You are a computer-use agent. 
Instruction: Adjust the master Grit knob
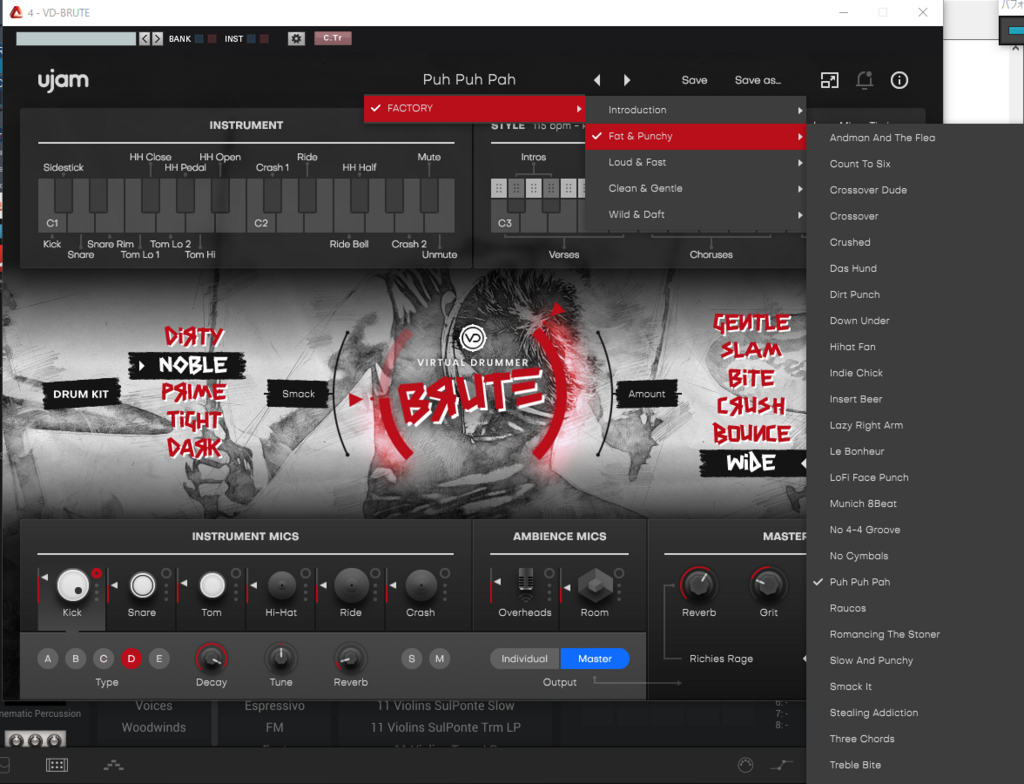coord(768,585)
